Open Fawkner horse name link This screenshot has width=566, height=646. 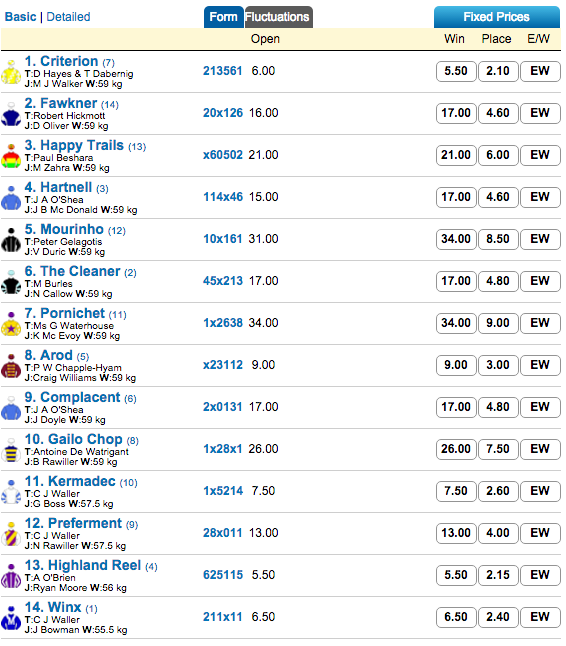point(61,103)
